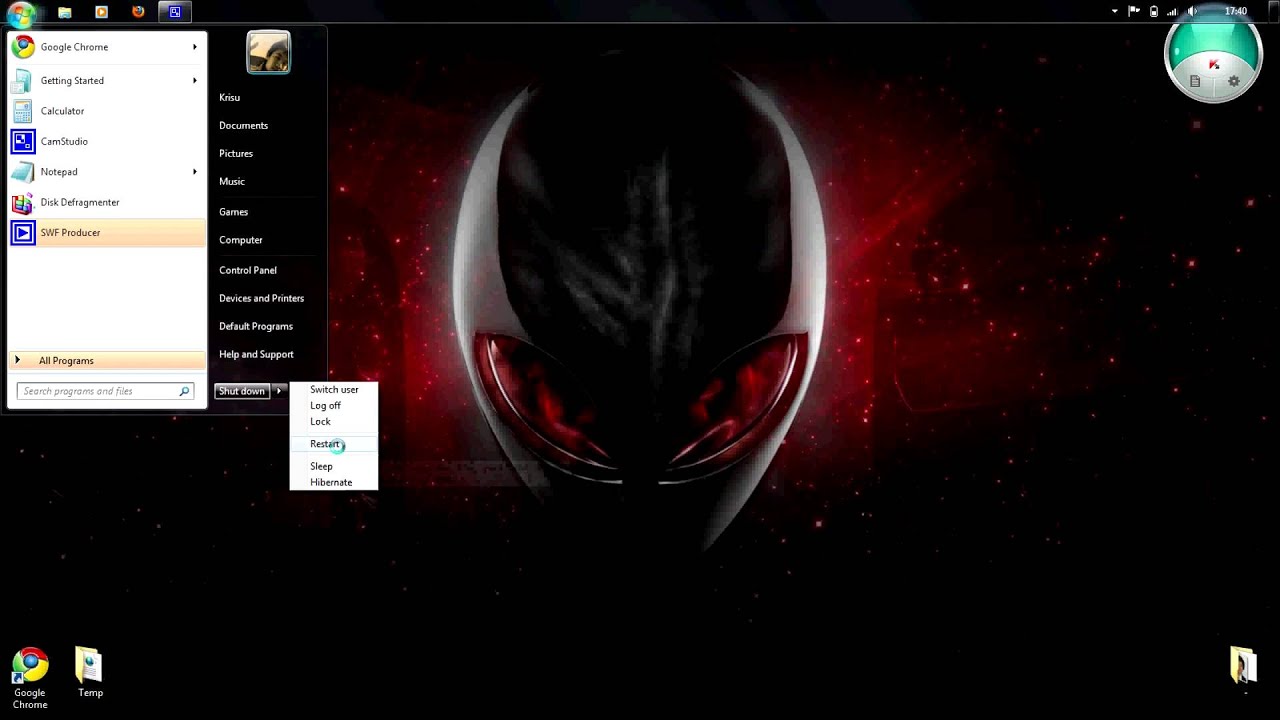1280x720 pixels.
Task: Open Help and Support
Action: [256, 354]
